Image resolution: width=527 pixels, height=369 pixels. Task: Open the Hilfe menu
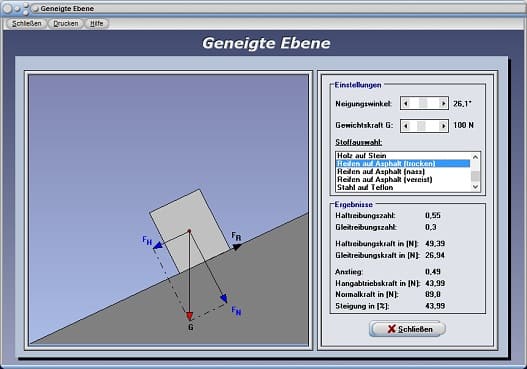tap(96, 24)
